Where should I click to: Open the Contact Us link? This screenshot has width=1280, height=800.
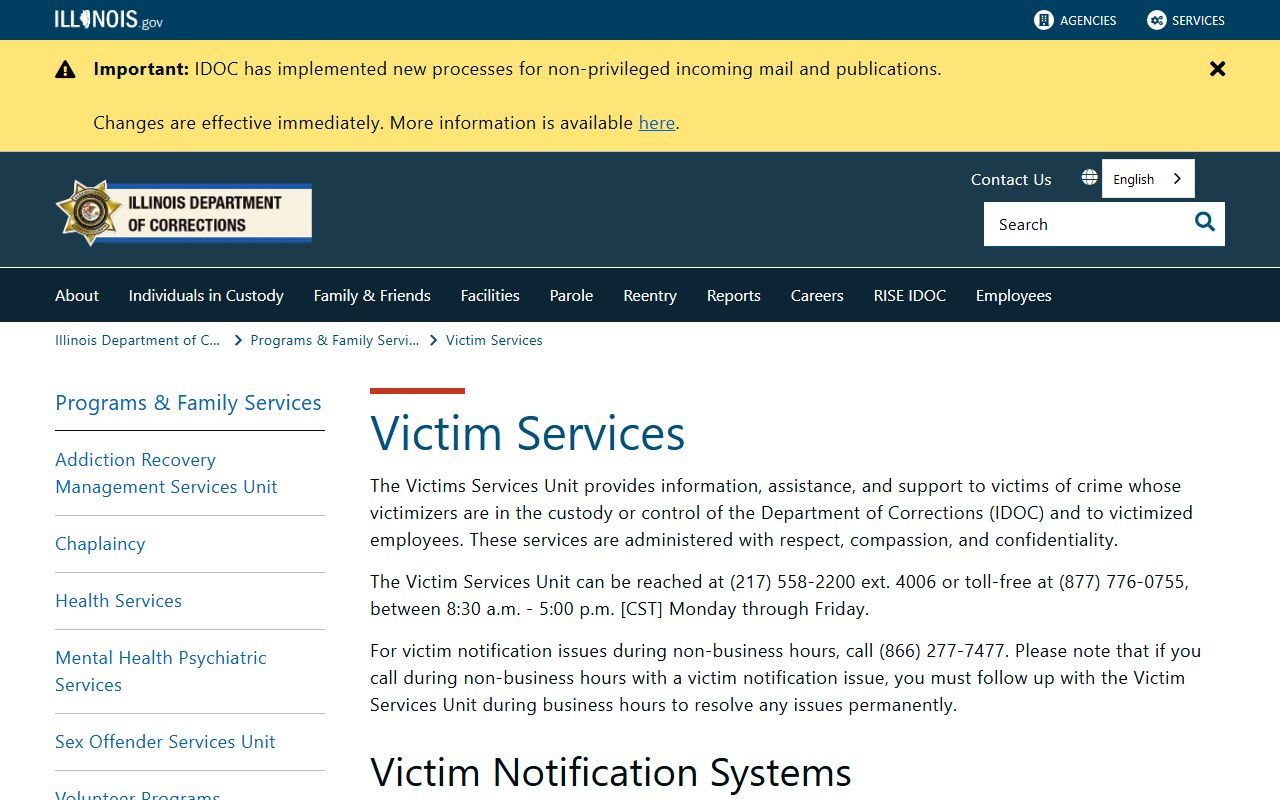1011,179
